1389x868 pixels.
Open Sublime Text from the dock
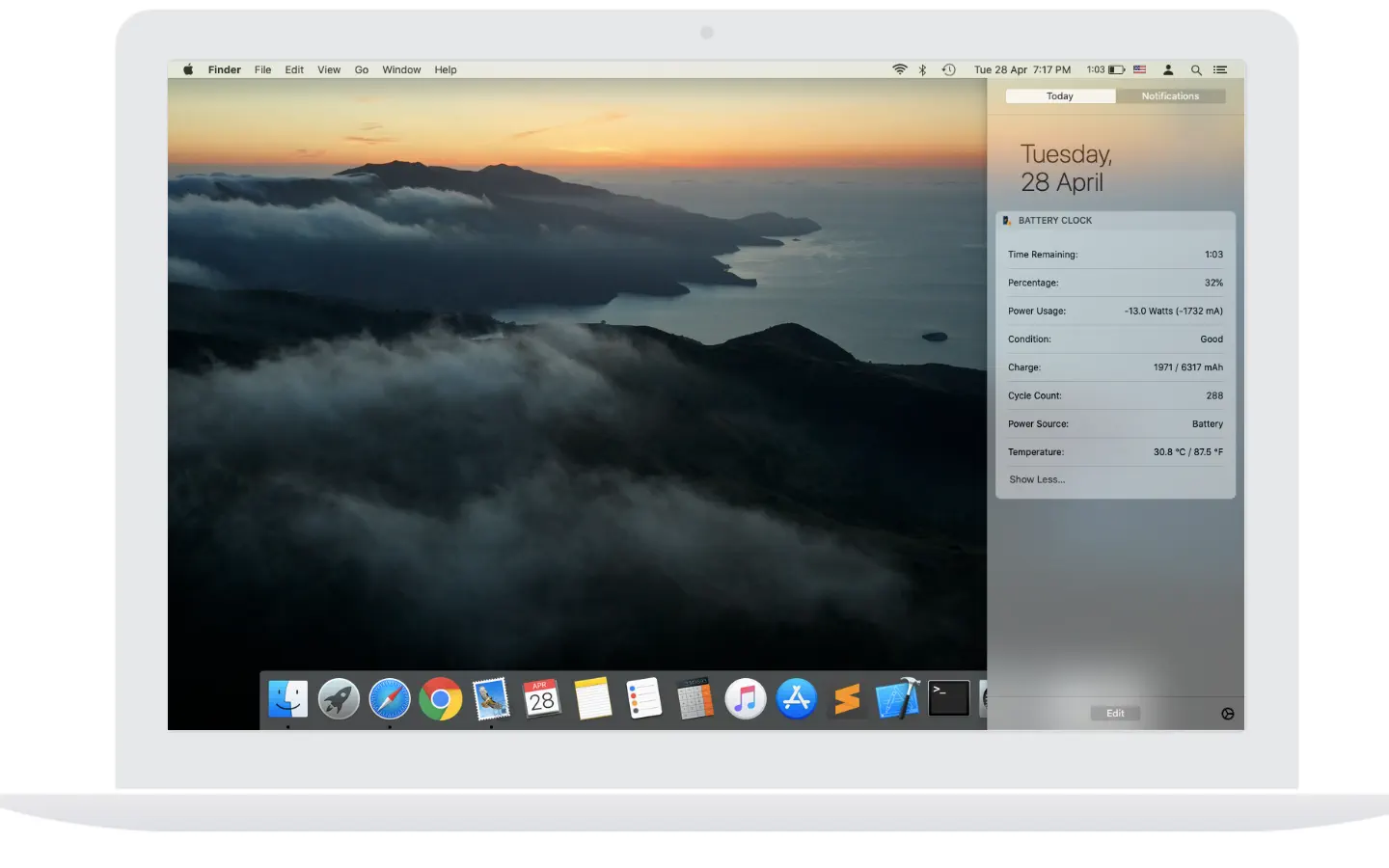coord(847,699)
